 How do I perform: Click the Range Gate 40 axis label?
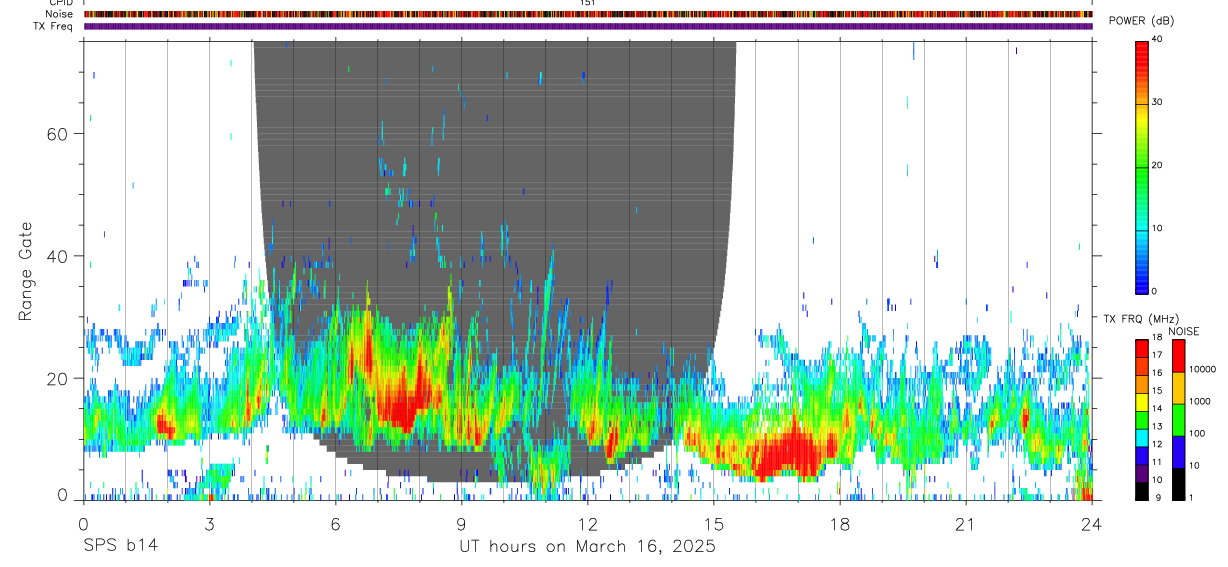[56, 256]
